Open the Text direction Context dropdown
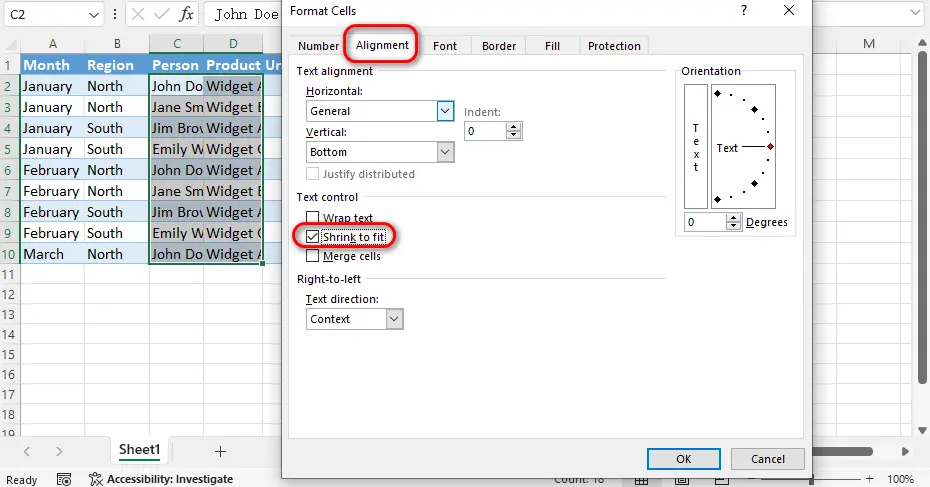This screenshot has height=487, width=930. [394, 319]
